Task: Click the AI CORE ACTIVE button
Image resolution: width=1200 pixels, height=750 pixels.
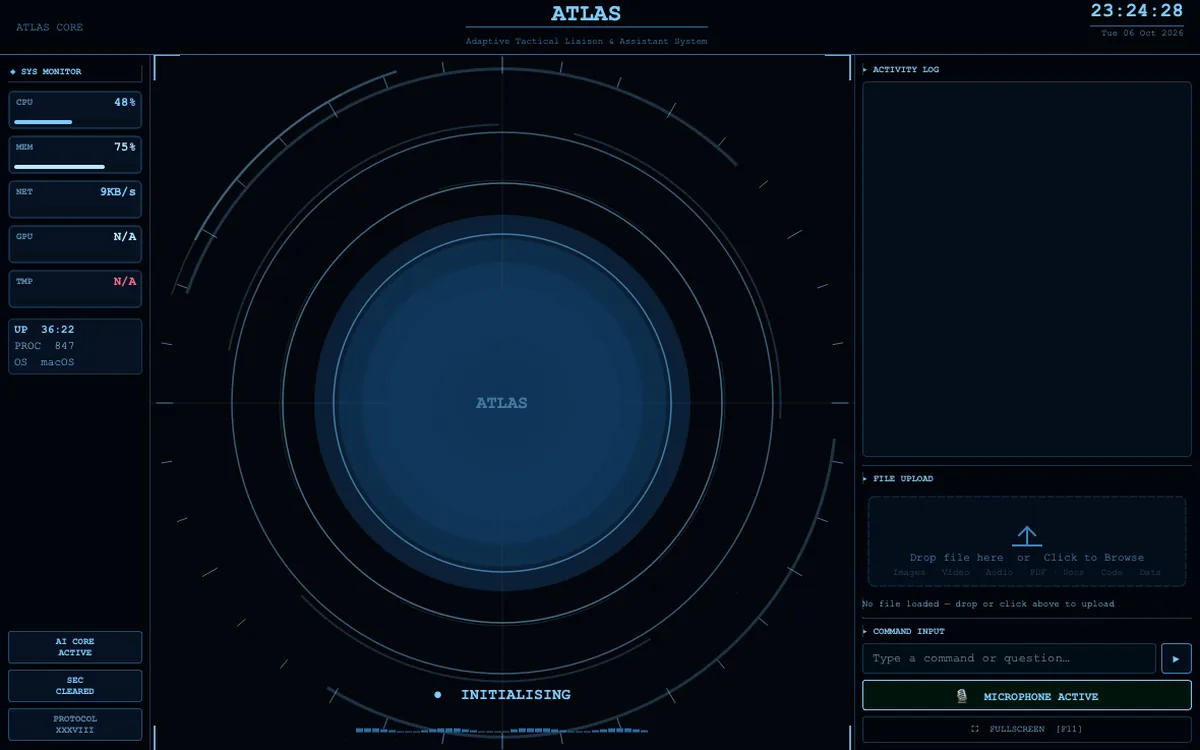Action: tap(75, 647)
